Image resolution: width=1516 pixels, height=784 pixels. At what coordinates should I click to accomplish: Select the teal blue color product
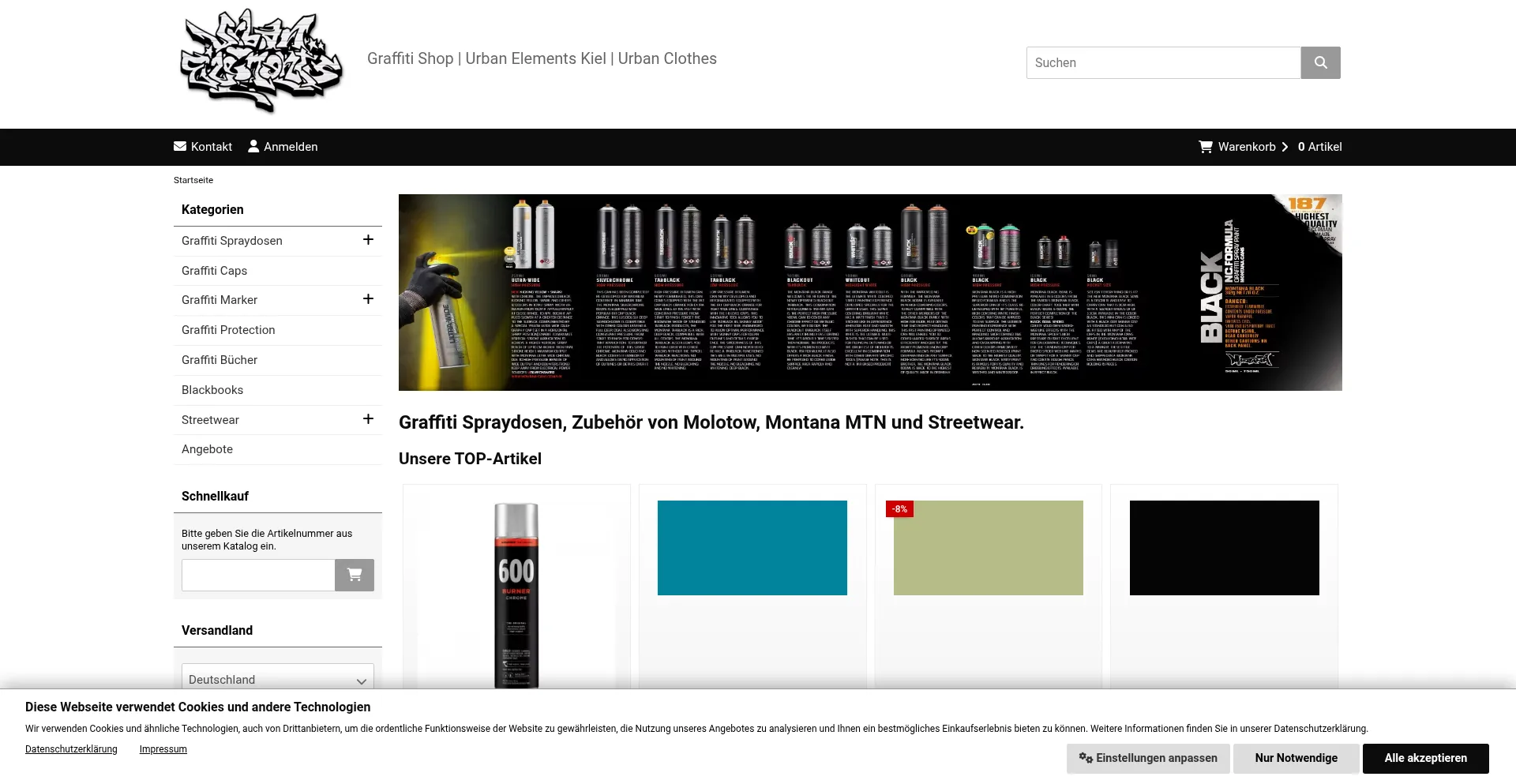(752, 548)
